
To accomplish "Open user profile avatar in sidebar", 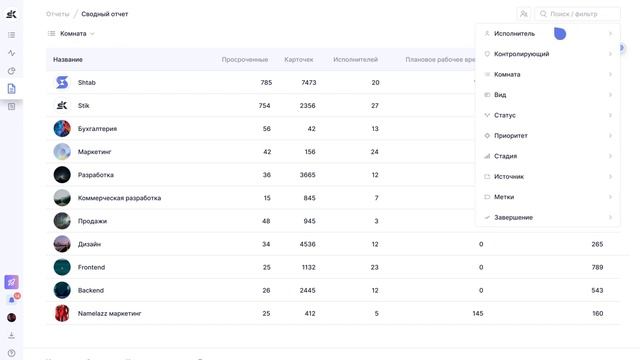I will point(11,318).
